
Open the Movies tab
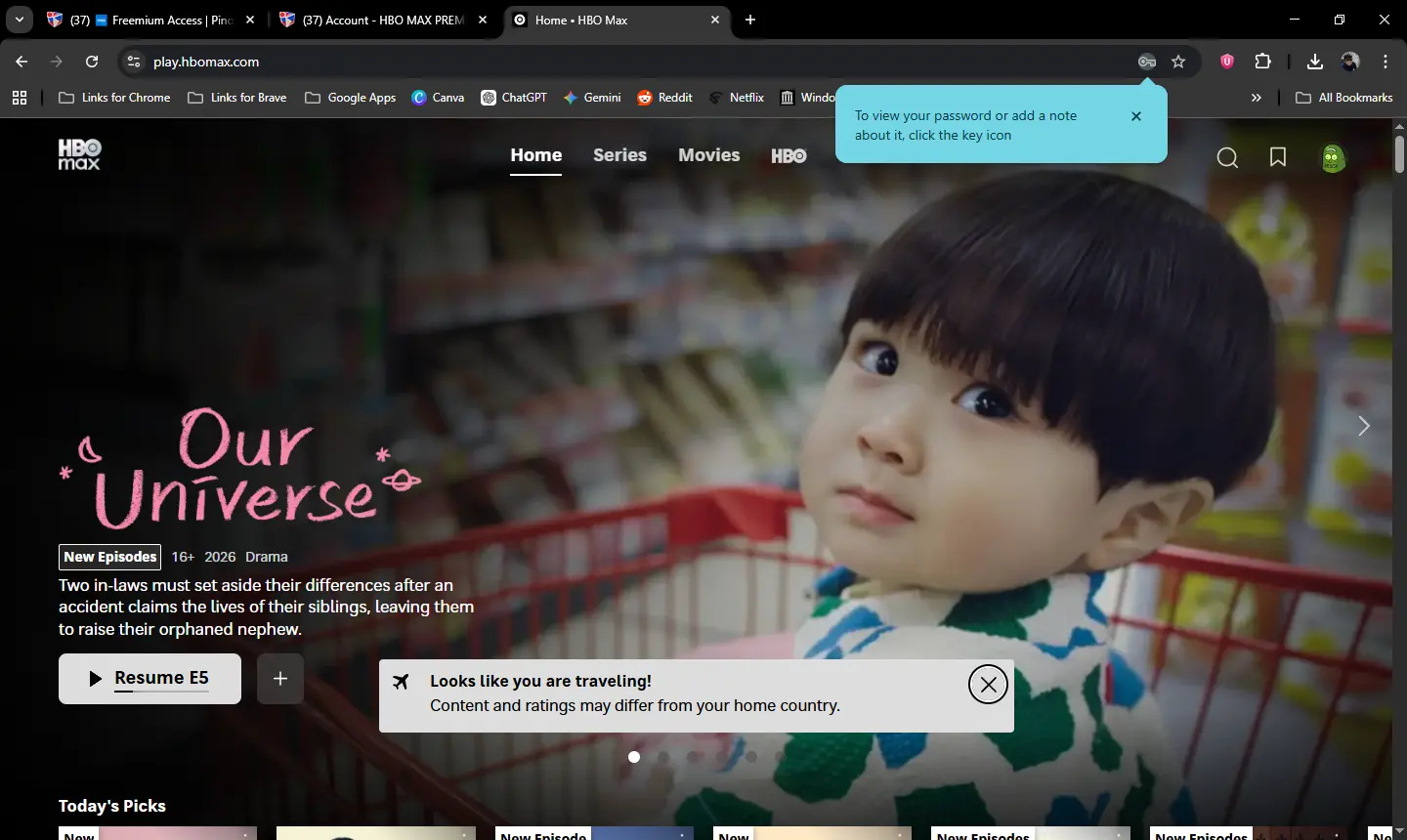pyautogui.click(x=709, y=155)
